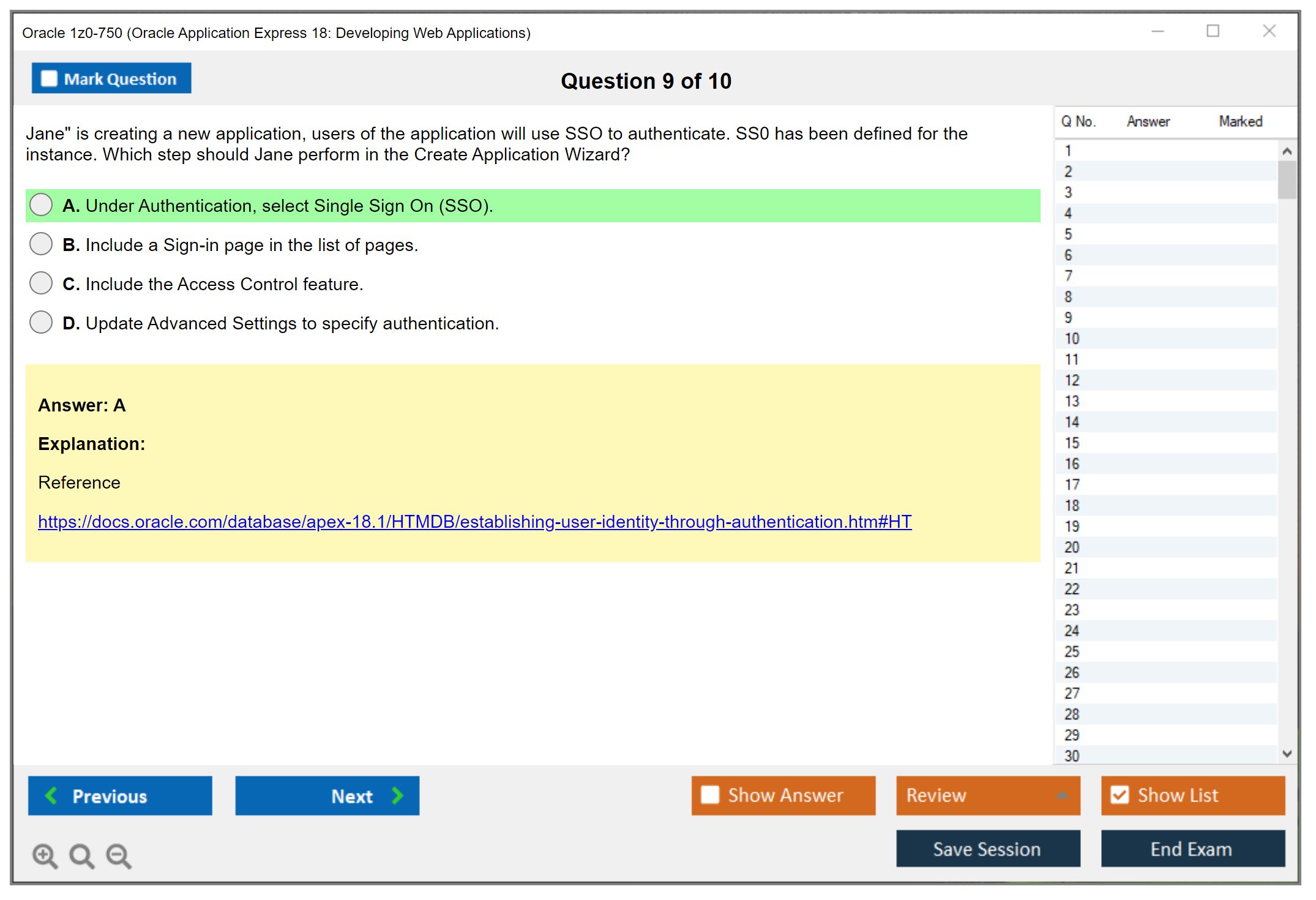
Task: Click the green left chevron on Previous button
Action: point(52,795)
